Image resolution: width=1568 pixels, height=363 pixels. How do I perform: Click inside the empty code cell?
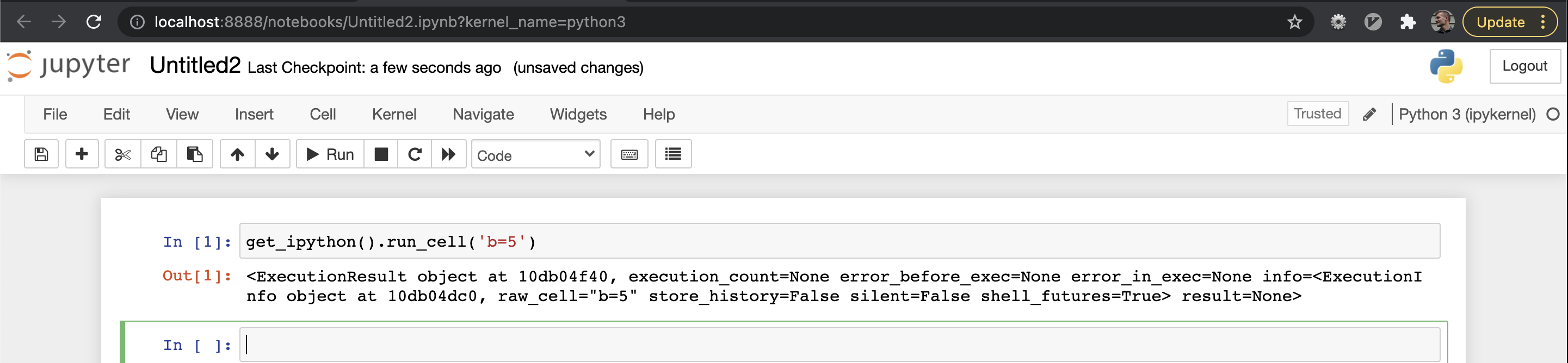[548, 344]
